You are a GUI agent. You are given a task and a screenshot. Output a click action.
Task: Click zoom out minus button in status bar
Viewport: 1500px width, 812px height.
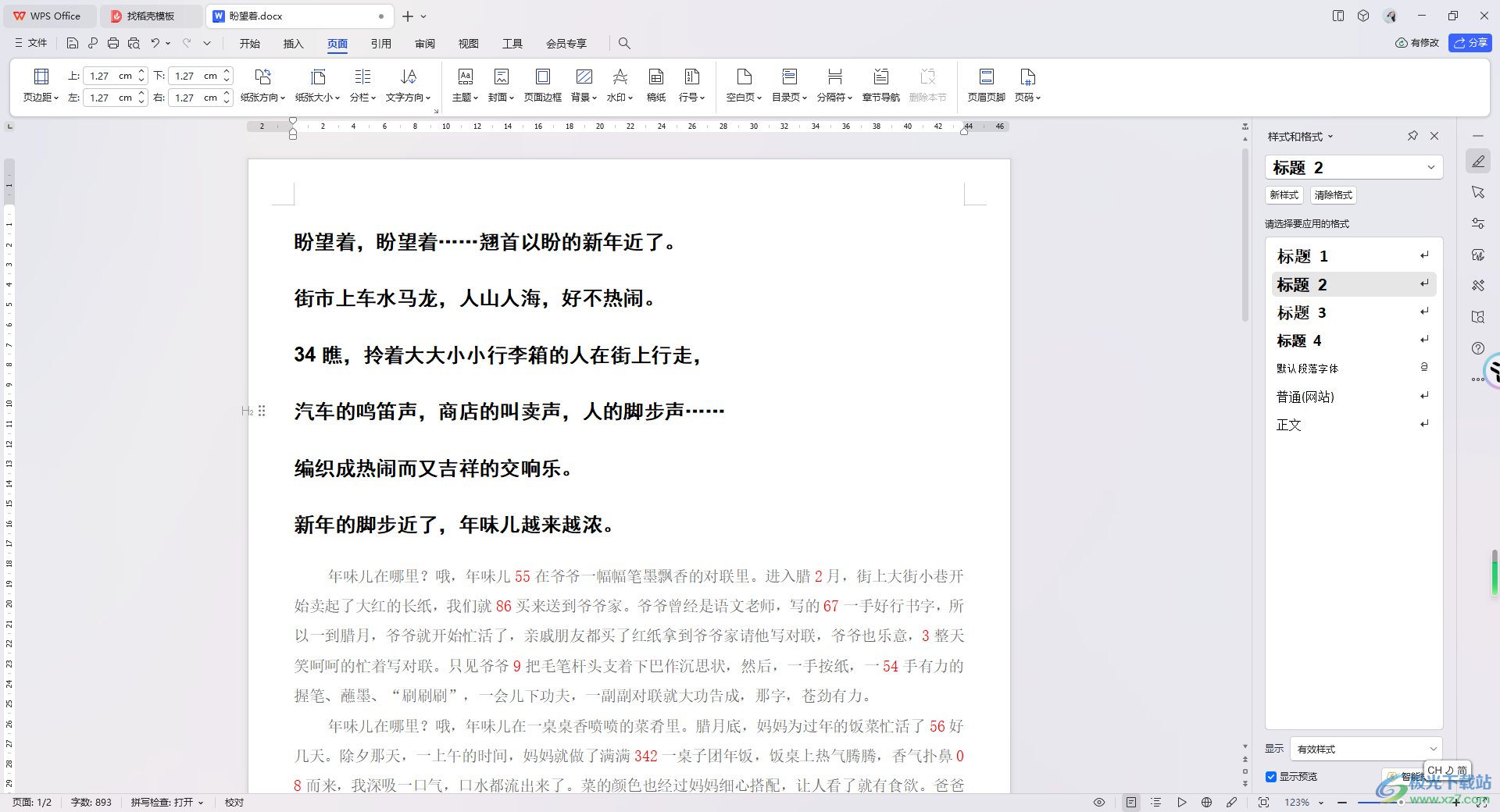point(1342,803)
